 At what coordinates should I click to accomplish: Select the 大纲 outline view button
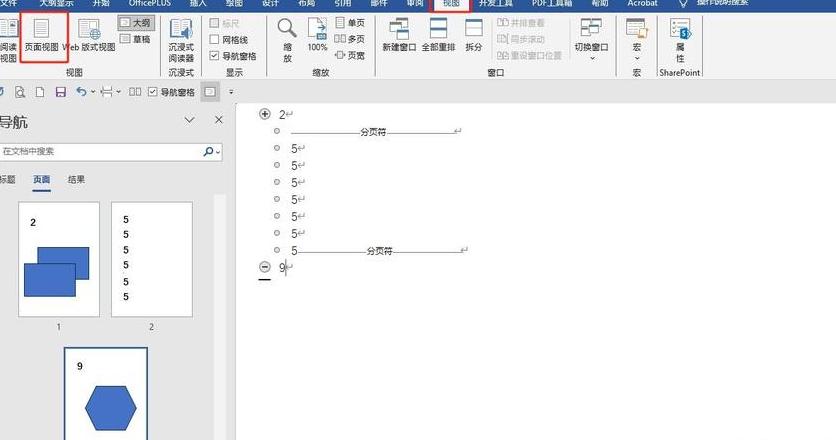[x=136, y=23]
